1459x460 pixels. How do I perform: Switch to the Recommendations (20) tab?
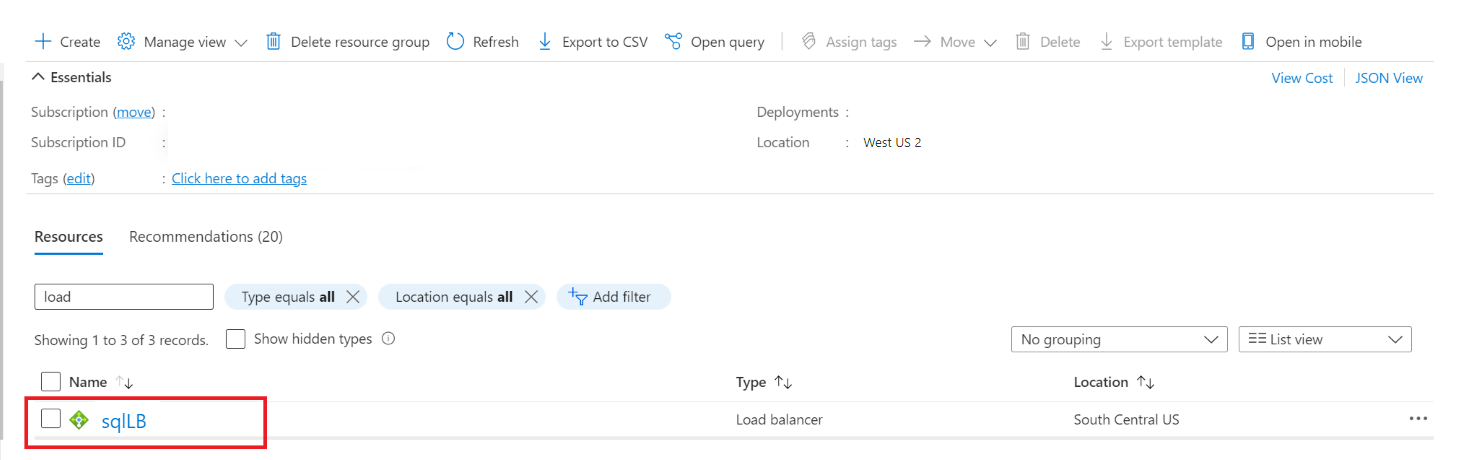coord(206,237)
